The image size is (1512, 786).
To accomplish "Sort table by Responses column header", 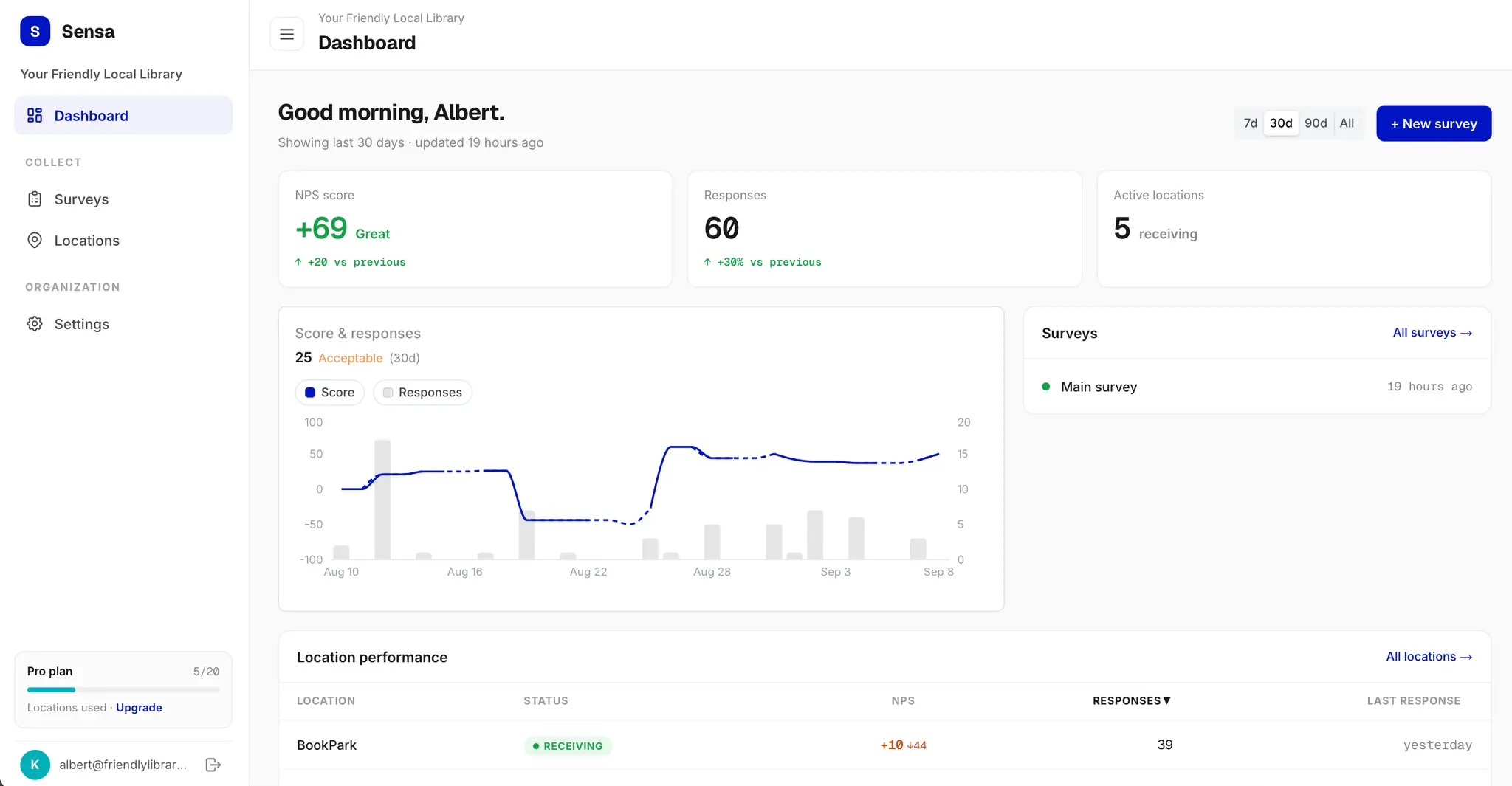I will [x=1132, y=700].
